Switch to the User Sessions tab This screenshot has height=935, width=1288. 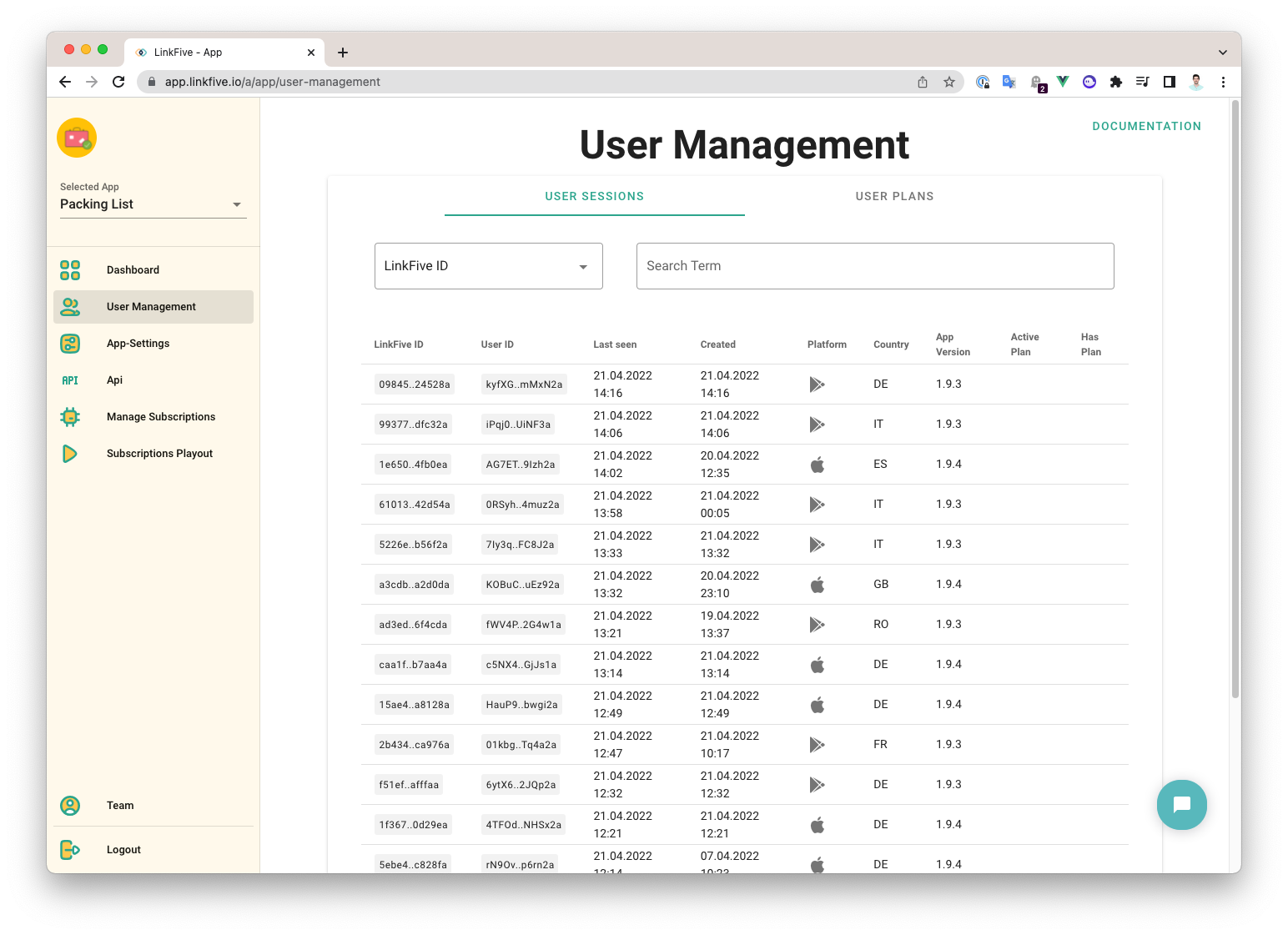pos(595,197)
